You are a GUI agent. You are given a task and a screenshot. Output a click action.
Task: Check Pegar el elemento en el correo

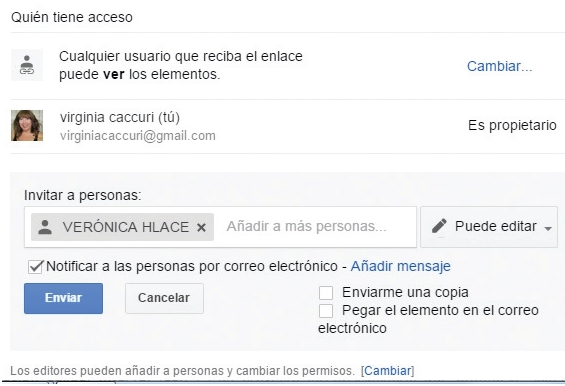(x=326, y=311)
